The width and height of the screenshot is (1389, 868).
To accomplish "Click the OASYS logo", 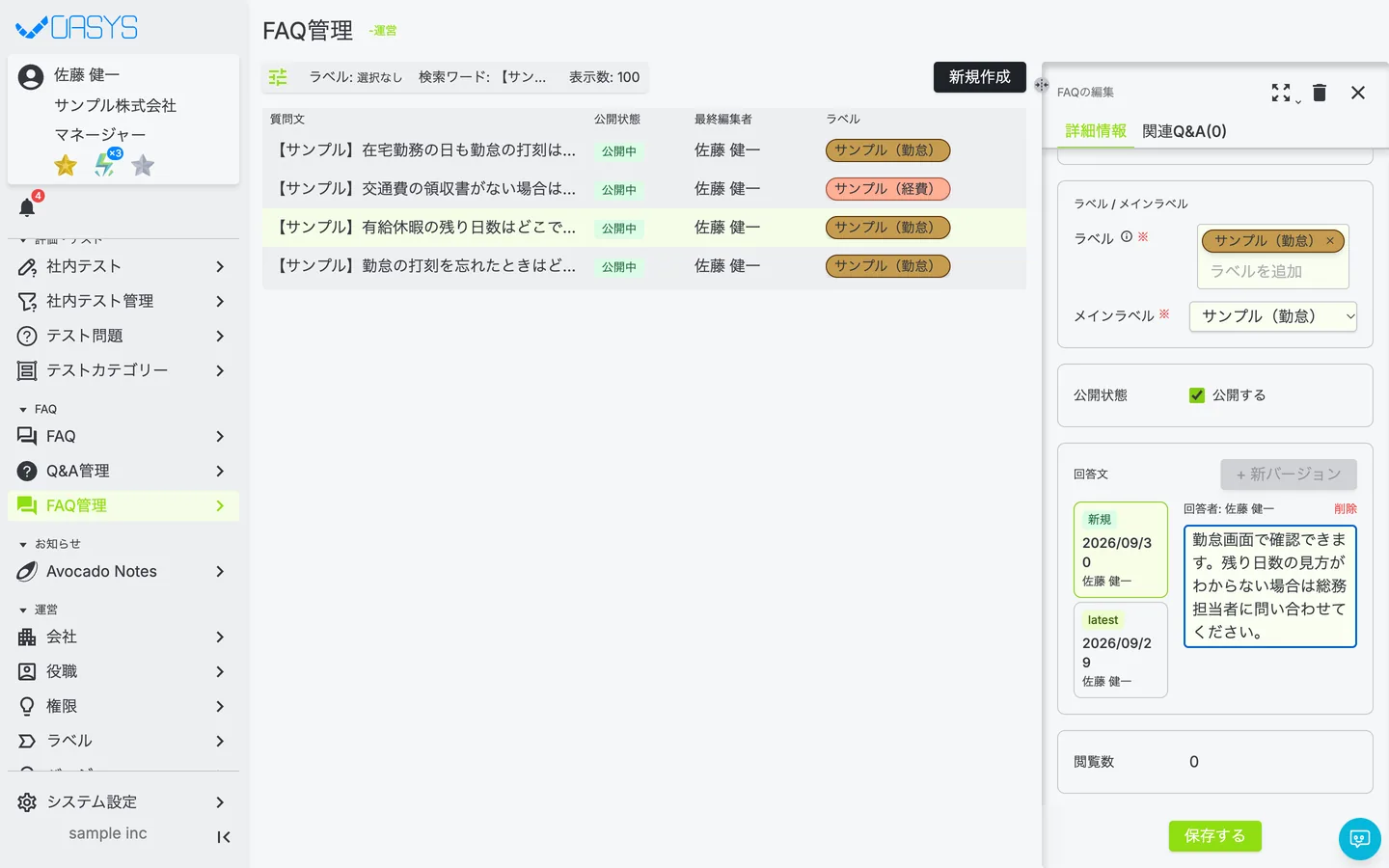I will point(77,27).
